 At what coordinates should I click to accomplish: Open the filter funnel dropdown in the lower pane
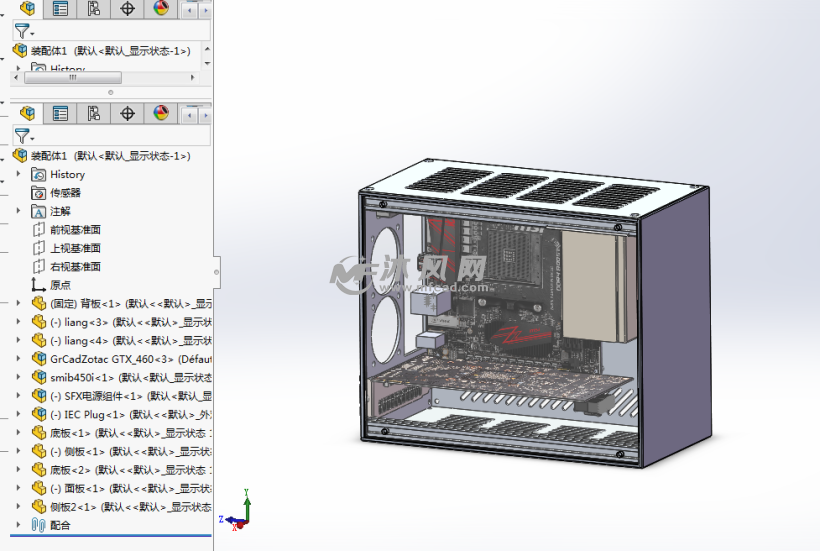pyautogui.click(x=23, y=135)
